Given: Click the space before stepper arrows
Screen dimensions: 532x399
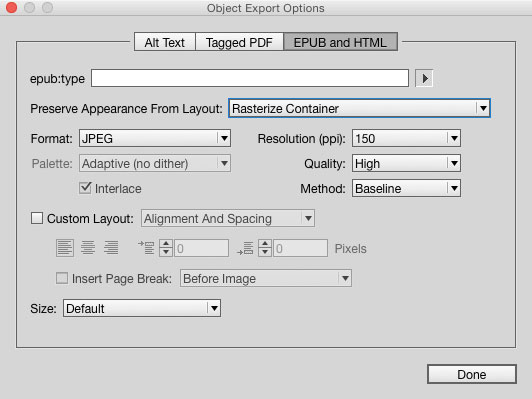Looking at the screenshot, I should coord(166,248).
